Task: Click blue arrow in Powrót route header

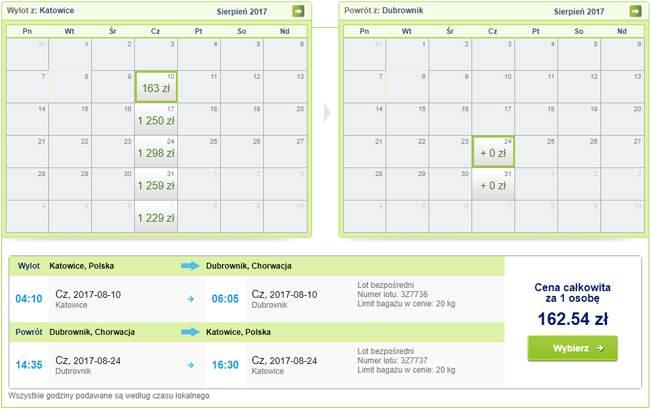Action: 191,331
